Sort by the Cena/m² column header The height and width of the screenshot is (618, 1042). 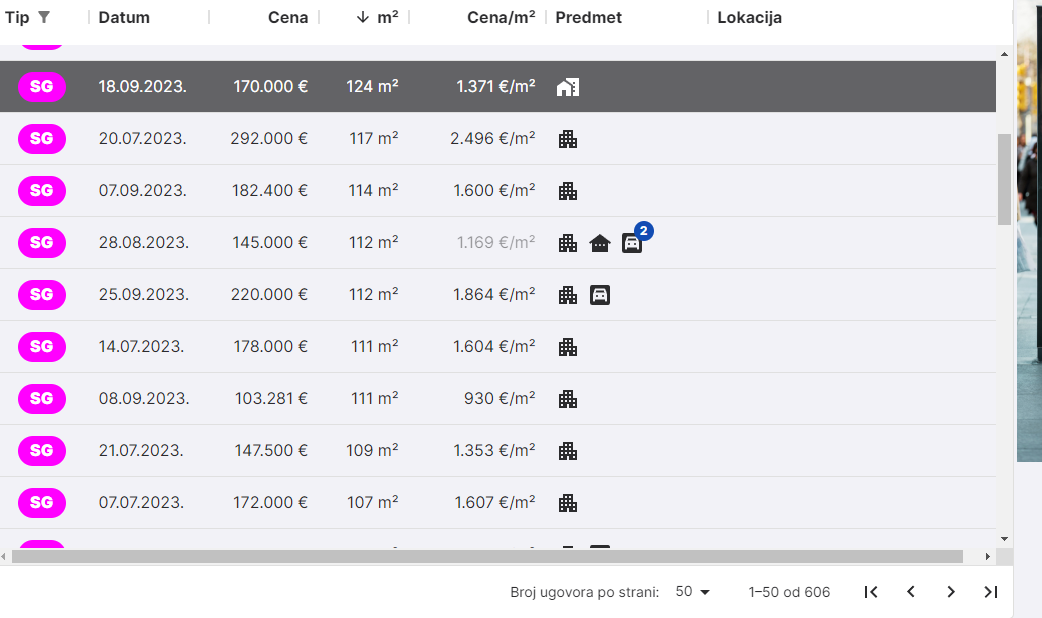[500, 17]
